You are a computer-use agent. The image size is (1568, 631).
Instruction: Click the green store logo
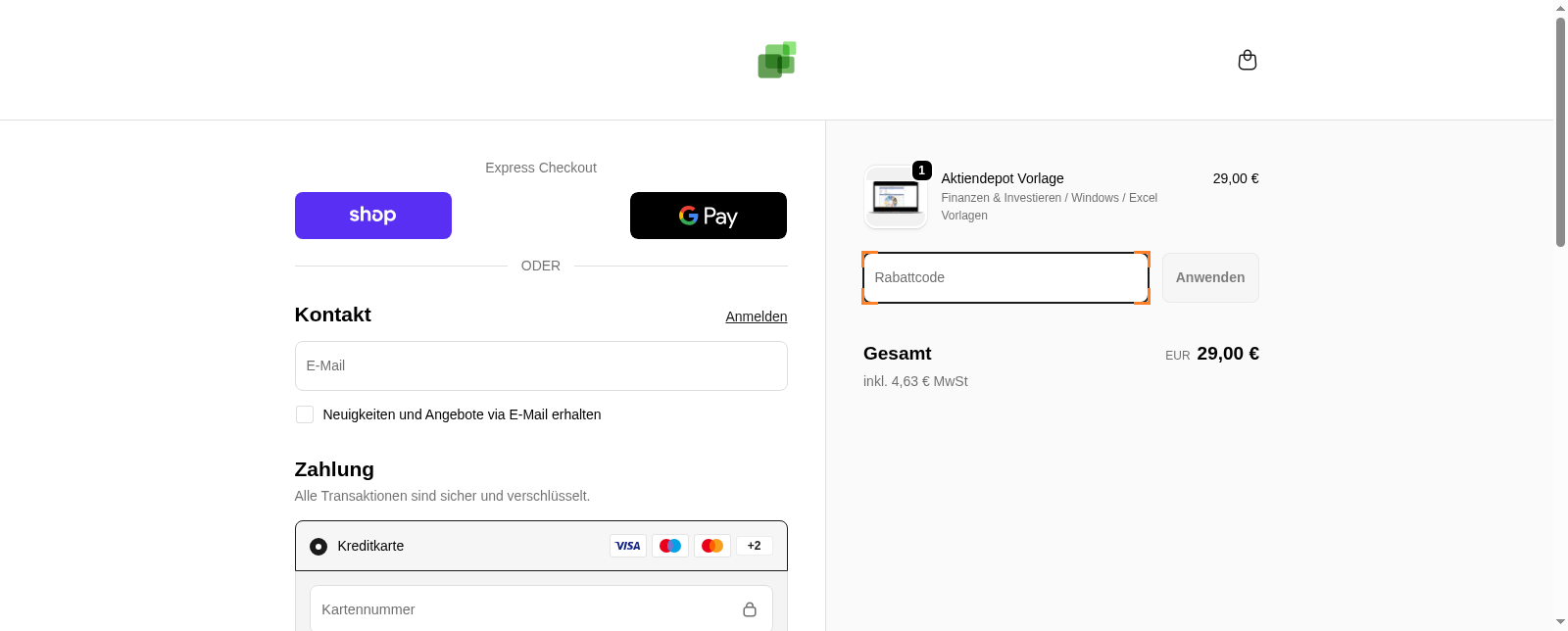coord(776,60)
